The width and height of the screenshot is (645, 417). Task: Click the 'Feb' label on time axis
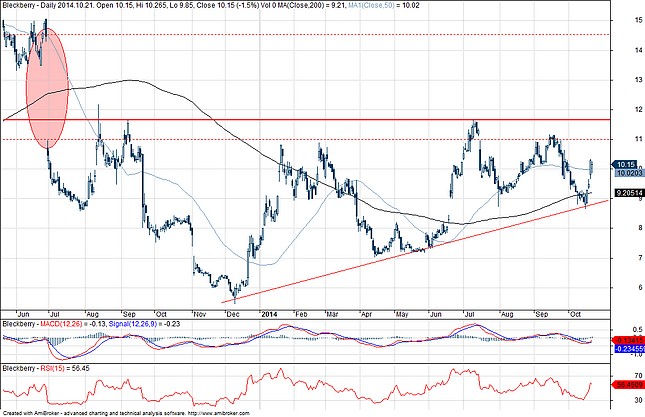(301, 315)
